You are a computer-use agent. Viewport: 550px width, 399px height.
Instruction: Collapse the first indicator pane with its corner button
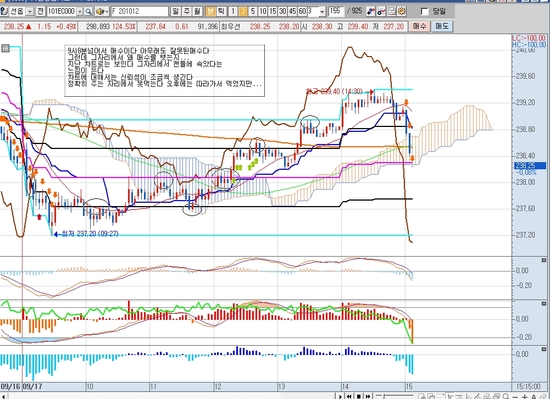tap(544, 260)
